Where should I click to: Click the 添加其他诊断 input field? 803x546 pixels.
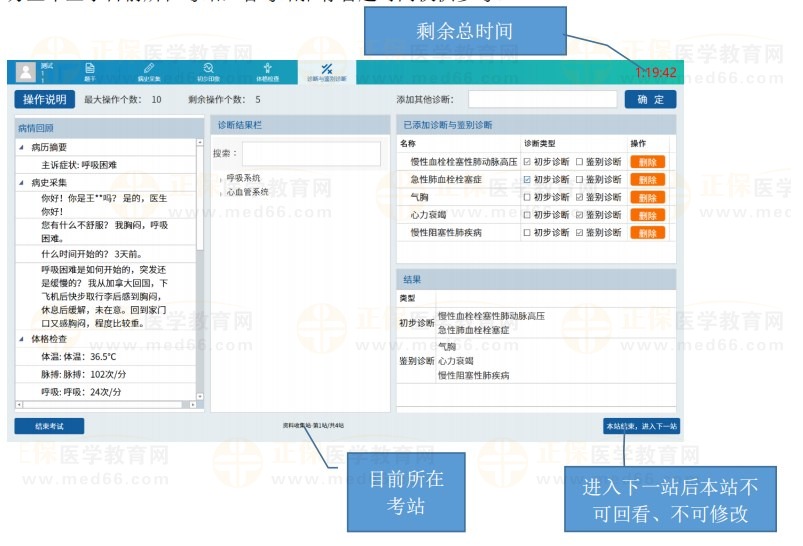point(542,99)
